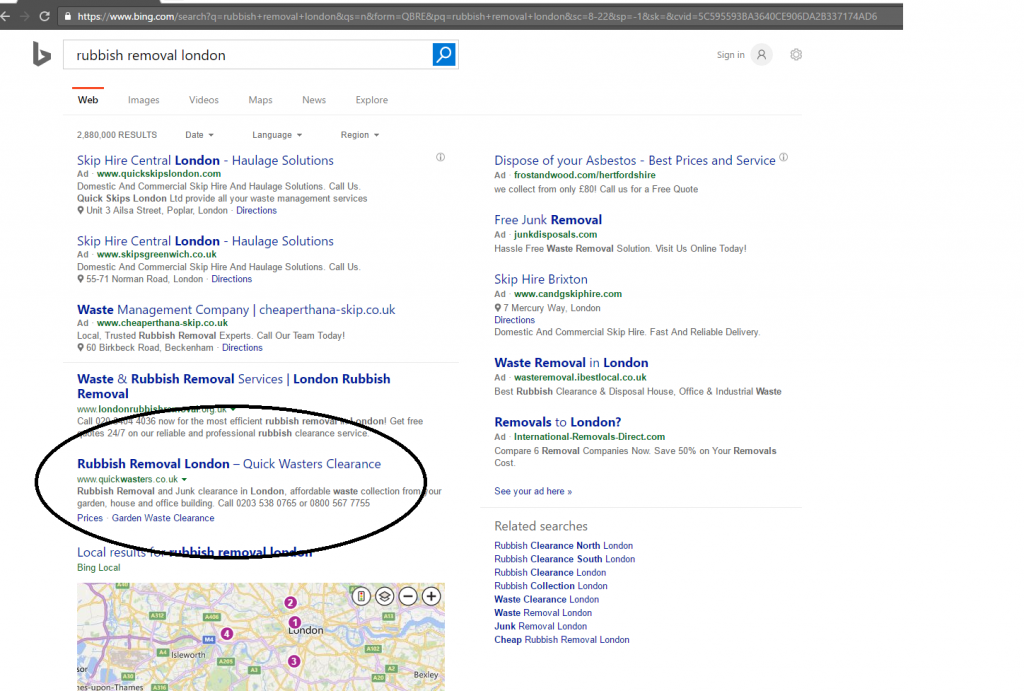Open related search Rubbish Clearance South London
This screenshot has height=691, width=1024.
564,559
